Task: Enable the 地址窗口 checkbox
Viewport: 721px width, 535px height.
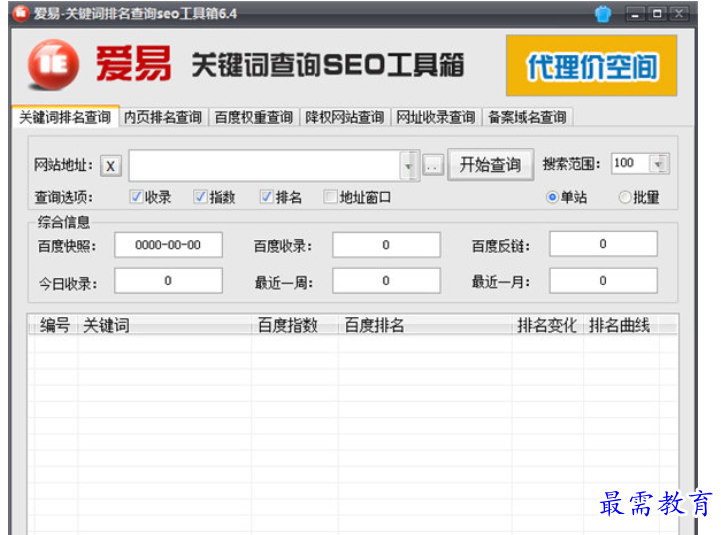Action: [330, 197]
